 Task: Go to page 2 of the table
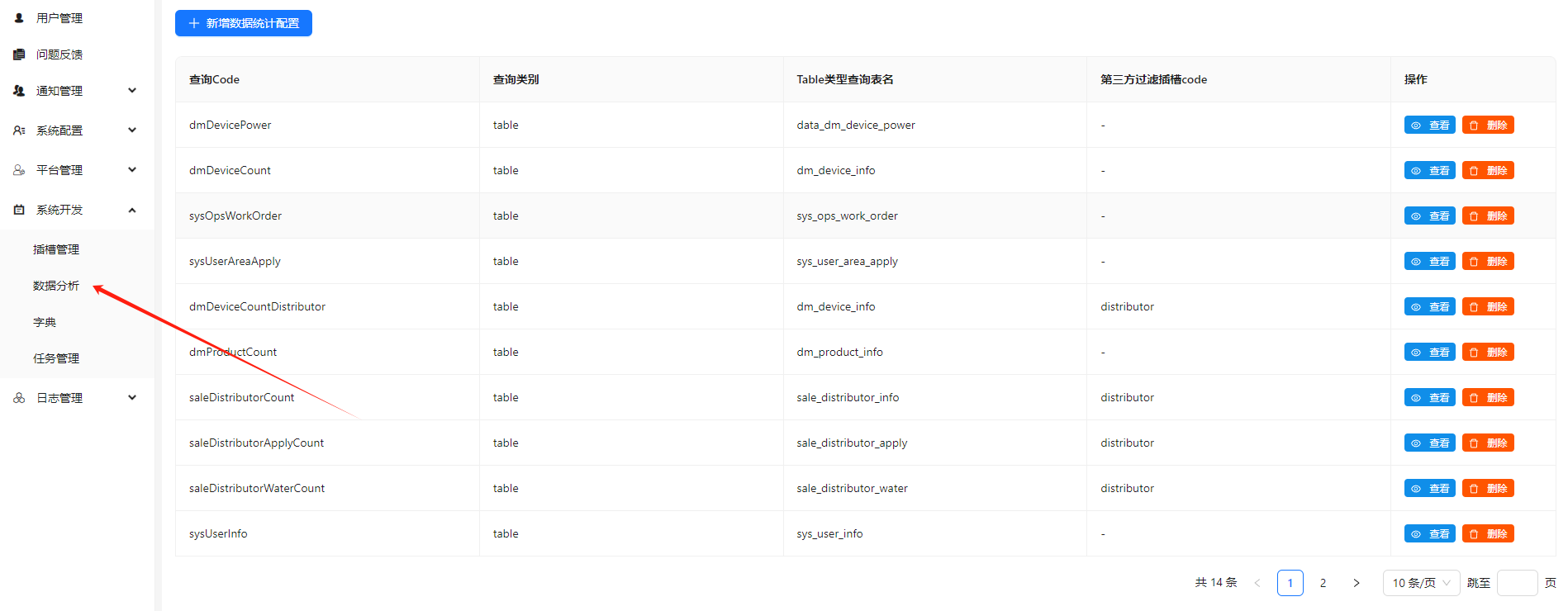point(1323,583)
